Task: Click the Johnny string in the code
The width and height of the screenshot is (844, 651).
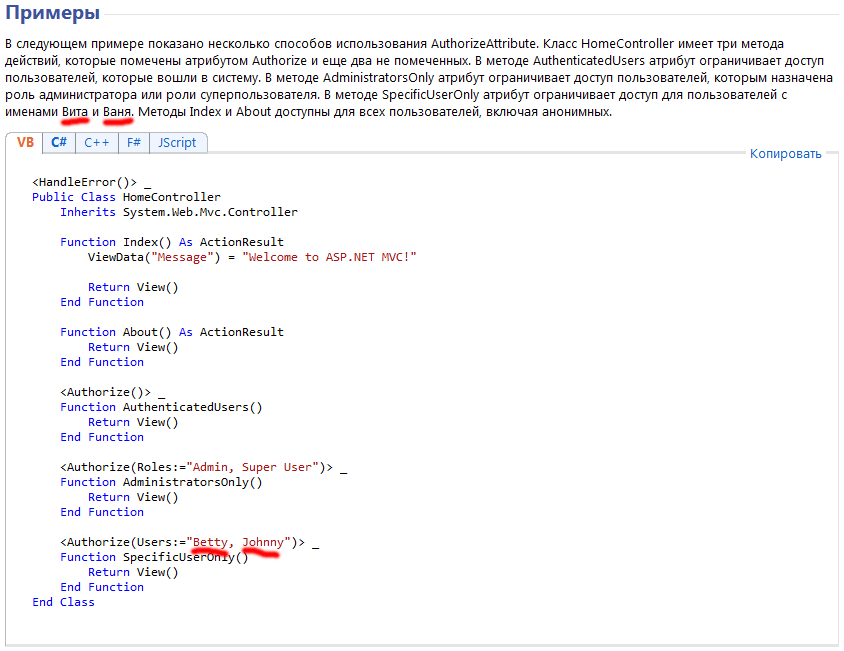Action: tap(263, 542)
